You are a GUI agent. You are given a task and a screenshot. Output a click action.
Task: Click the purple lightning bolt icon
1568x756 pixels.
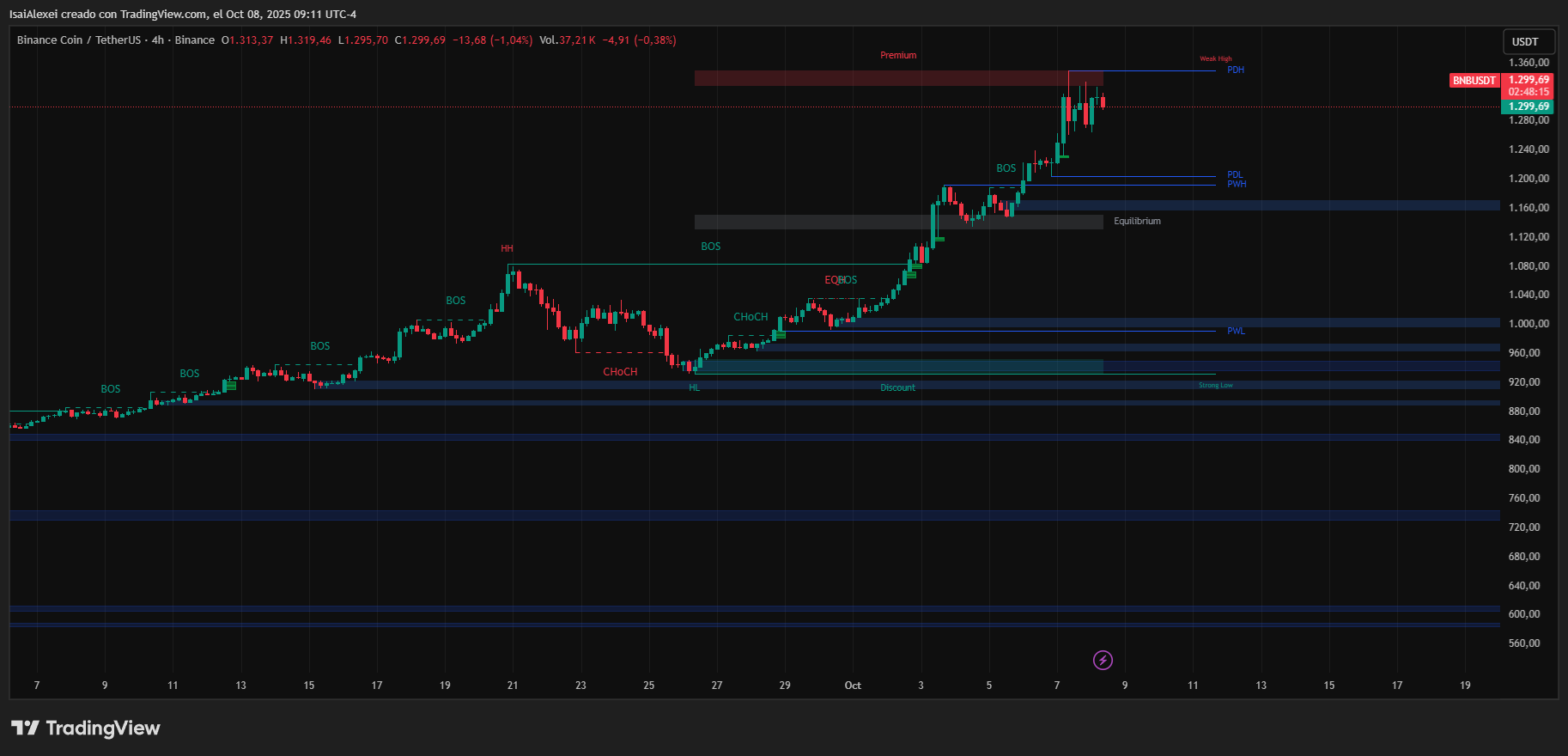(1103, 660)
